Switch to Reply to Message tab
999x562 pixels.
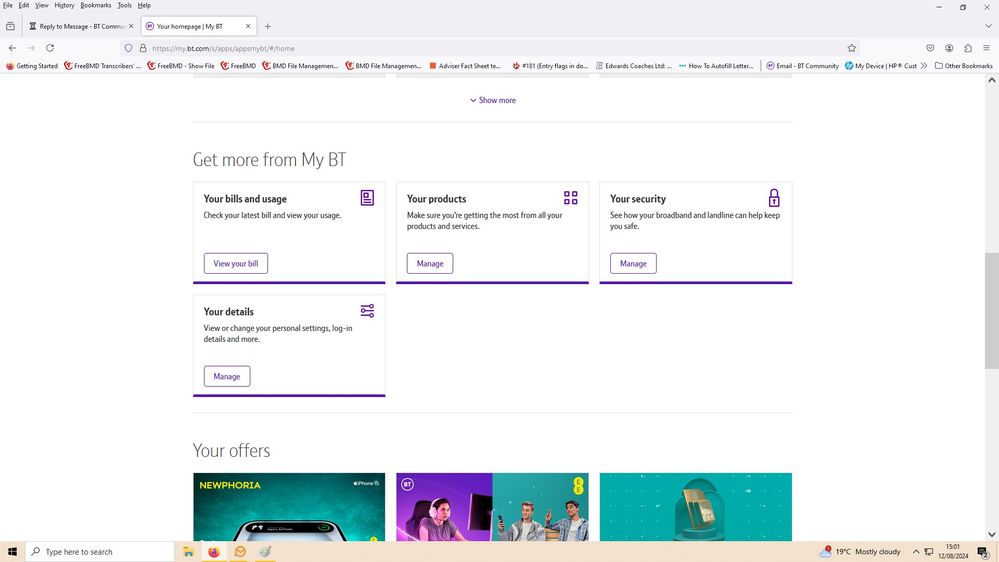click(80, 26)
